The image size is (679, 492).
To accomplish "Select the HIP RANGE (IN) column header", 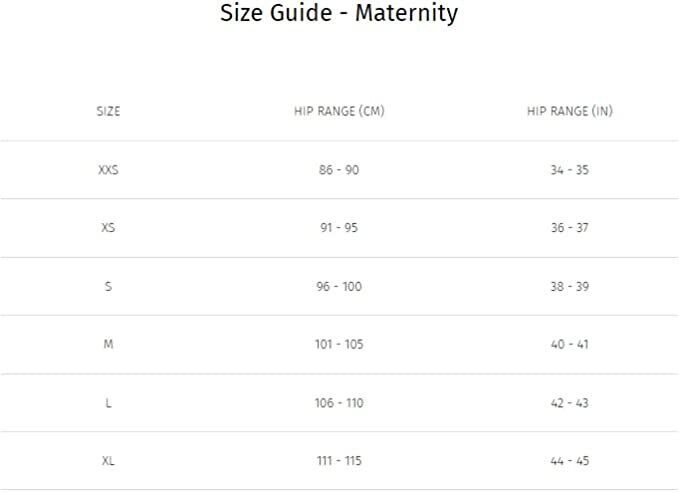I will (570, 111).
